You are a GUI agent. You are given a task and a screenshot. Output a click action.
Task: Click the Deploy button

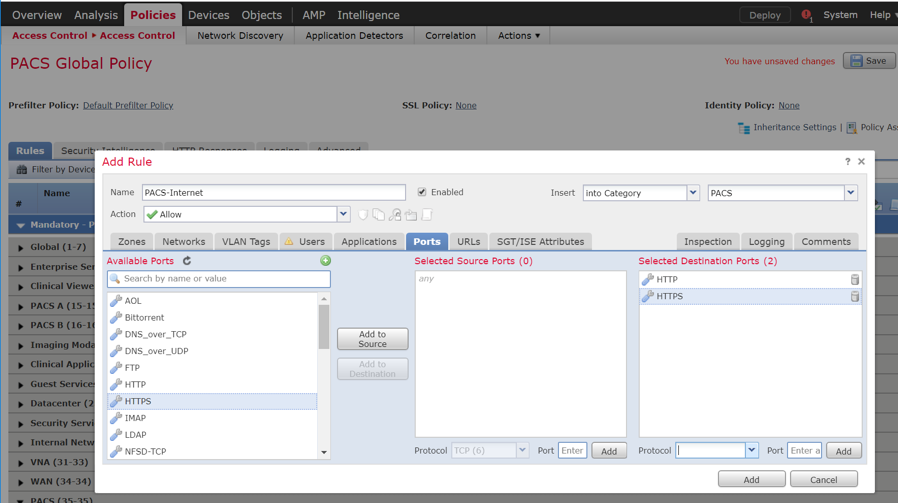click(x=765, y=15)
